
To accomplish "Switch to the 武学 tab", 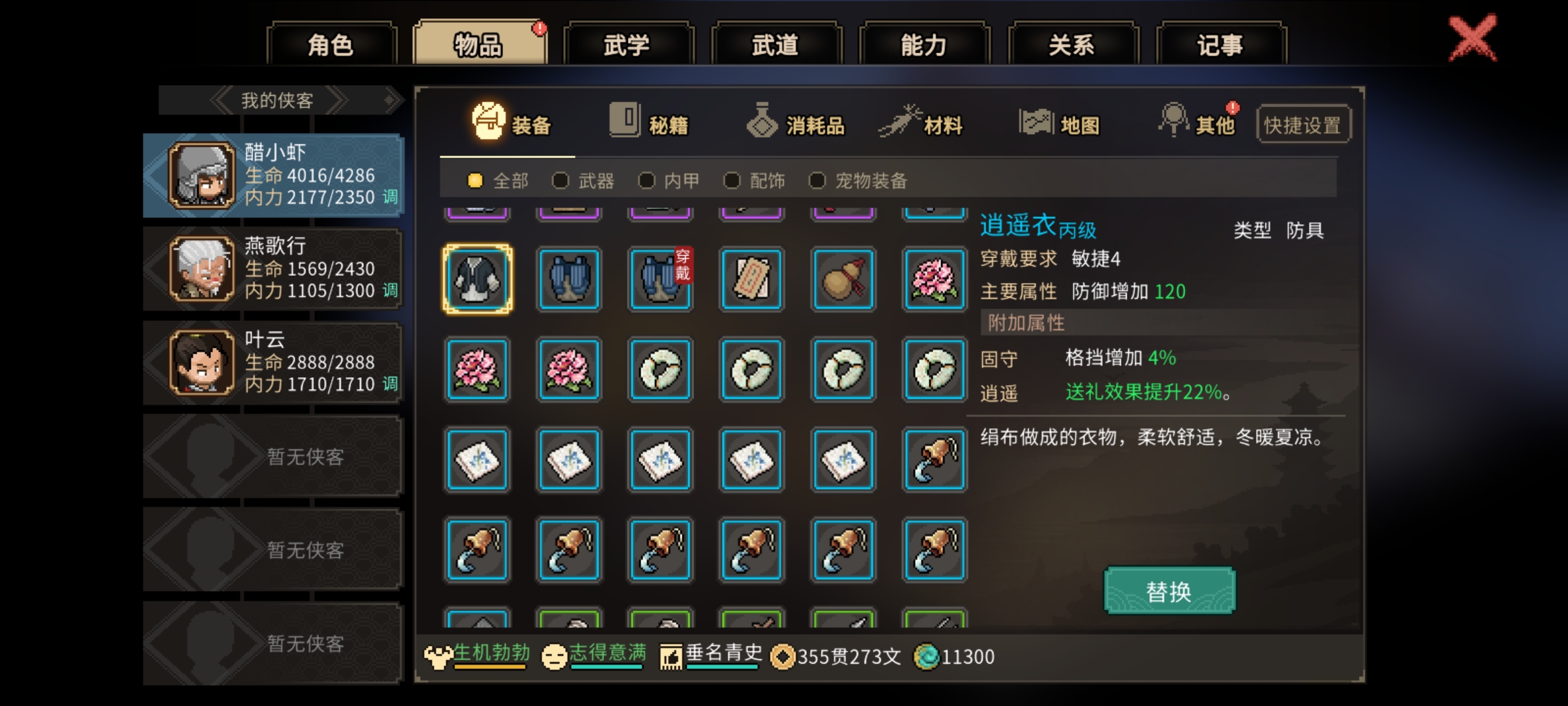I will click(x=627, y=44).
